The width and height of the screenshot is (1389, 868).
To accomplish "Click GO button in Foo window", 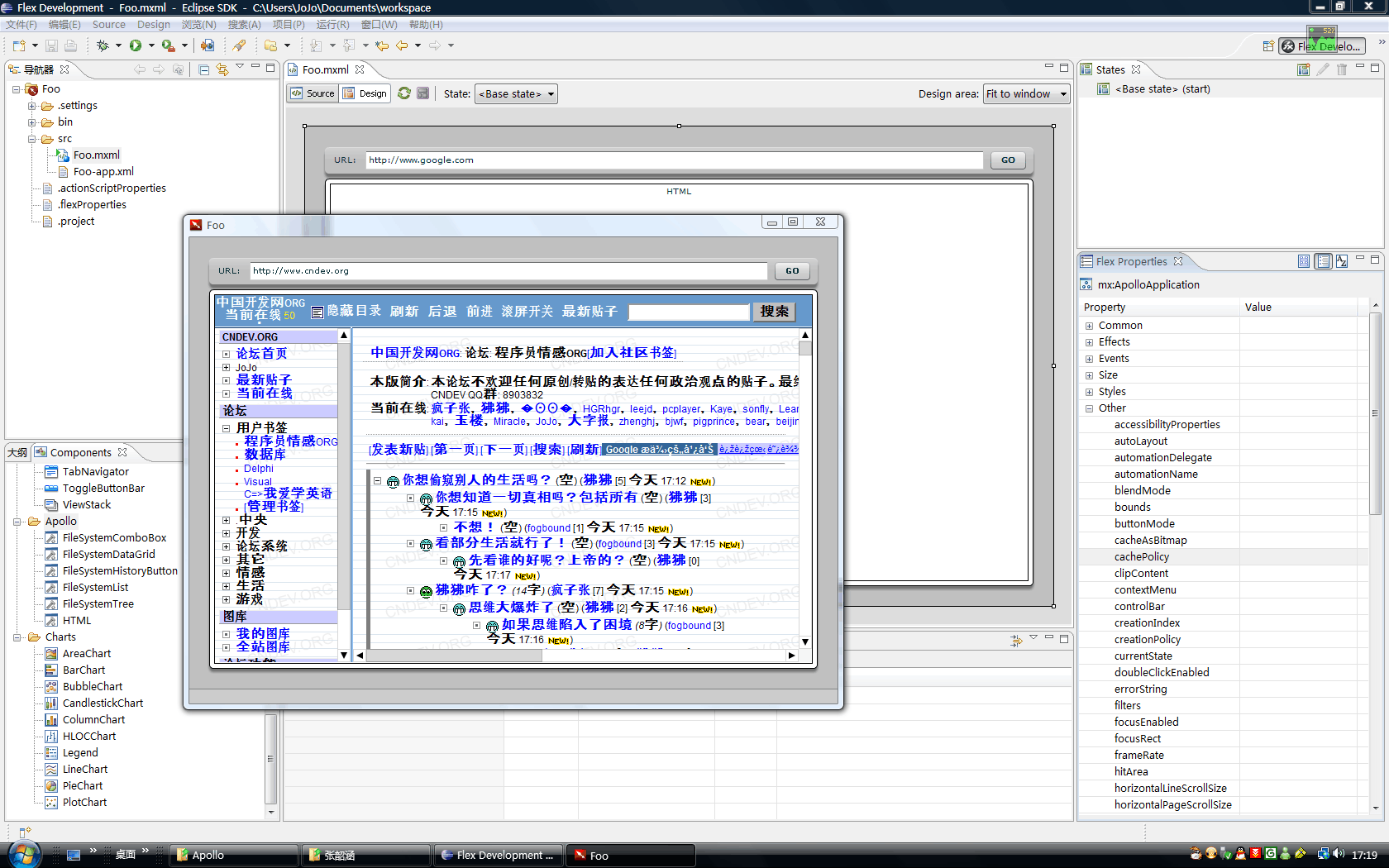I will [792, 270].
